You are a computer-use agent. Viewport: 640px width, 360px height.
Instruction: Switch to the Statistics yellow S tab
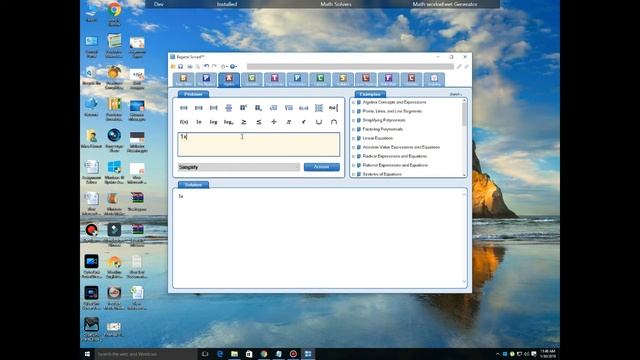tap(343, 80)
